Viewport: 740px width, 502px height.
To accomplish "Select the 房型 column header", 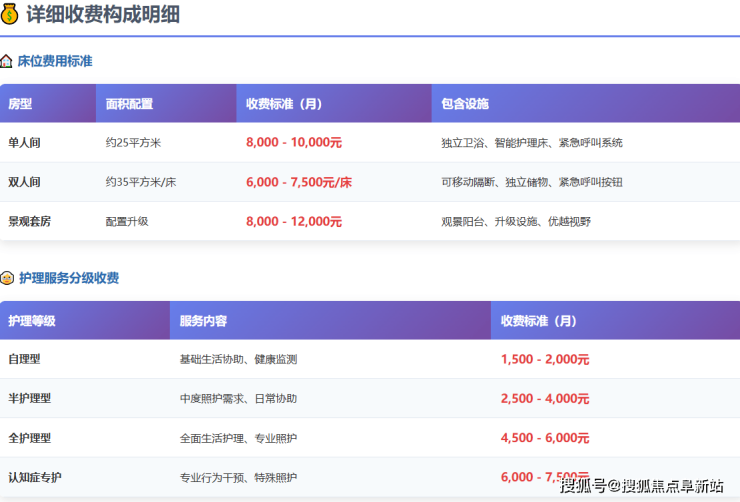I will 20,104.
